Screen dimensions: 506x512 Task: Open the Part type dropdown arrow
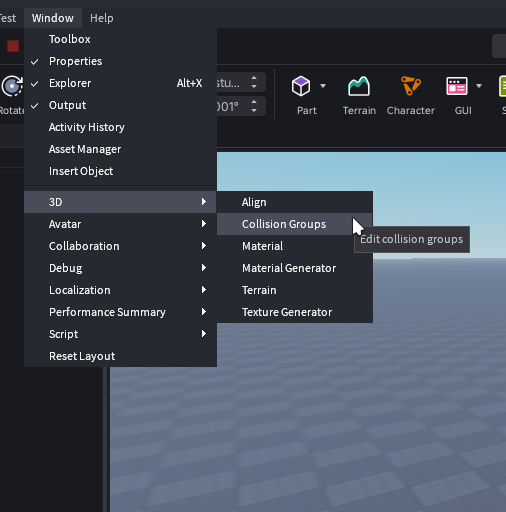pyautogui.click(x=323, y=86)
